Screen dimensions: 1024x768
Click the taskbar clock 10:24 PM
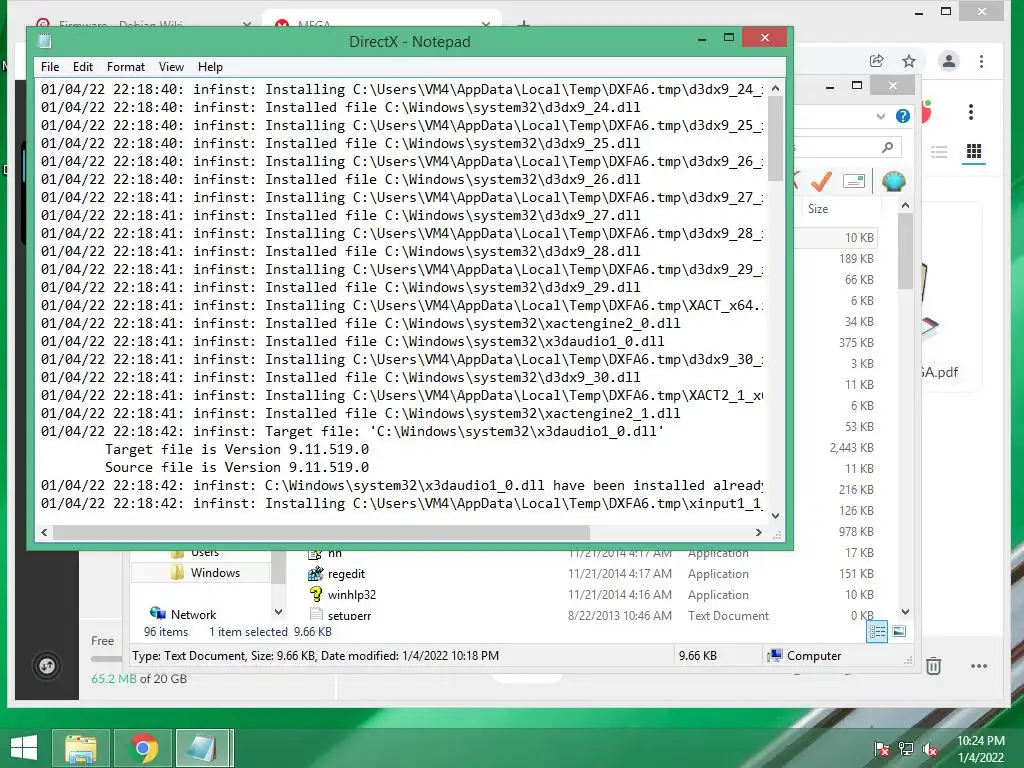(x=980, y=741)
